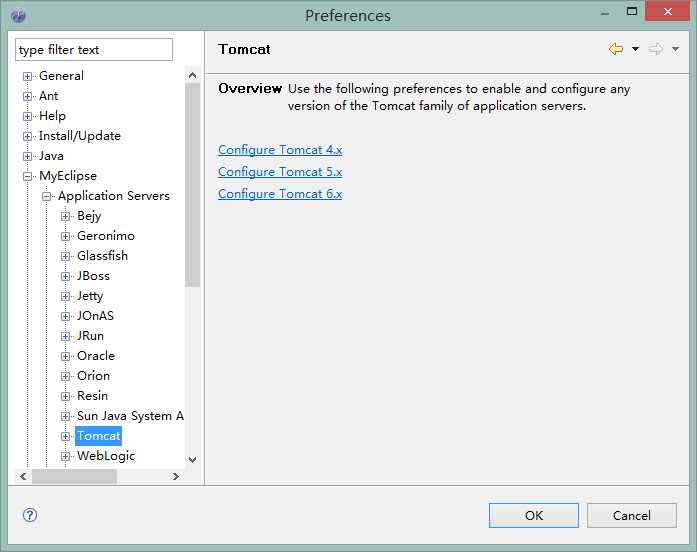The image size is (697, 552).
Task: Select General in preferences tree
Action: [61, 76]
